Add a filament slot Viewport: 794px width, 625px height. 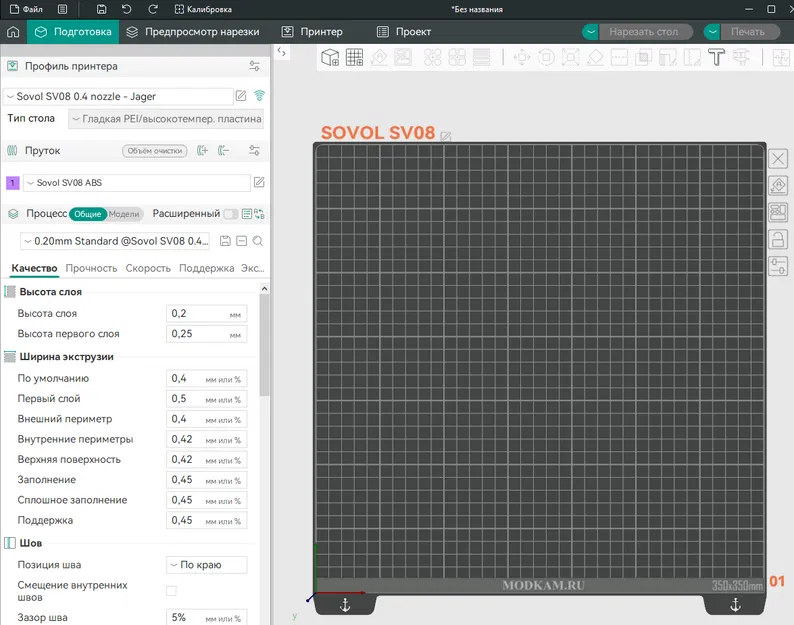[203, 150]
